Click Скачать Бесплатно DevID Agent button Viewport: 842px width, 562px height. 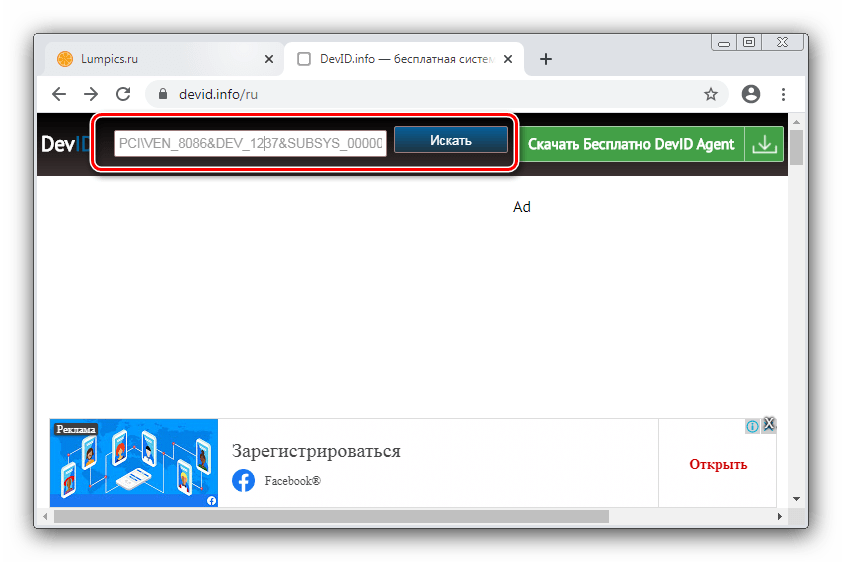[x=632, y=144]
